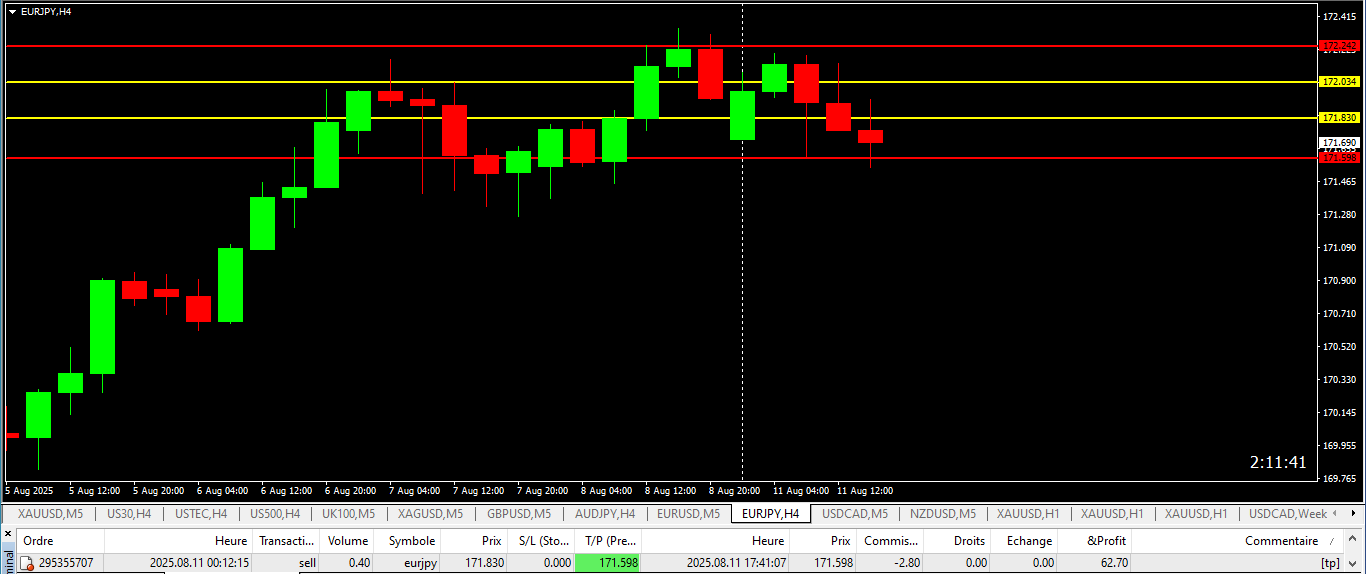Click the green 171.598 take profit cell
The height and width of the screenshot is (574, 1366).
coord(608,563)
